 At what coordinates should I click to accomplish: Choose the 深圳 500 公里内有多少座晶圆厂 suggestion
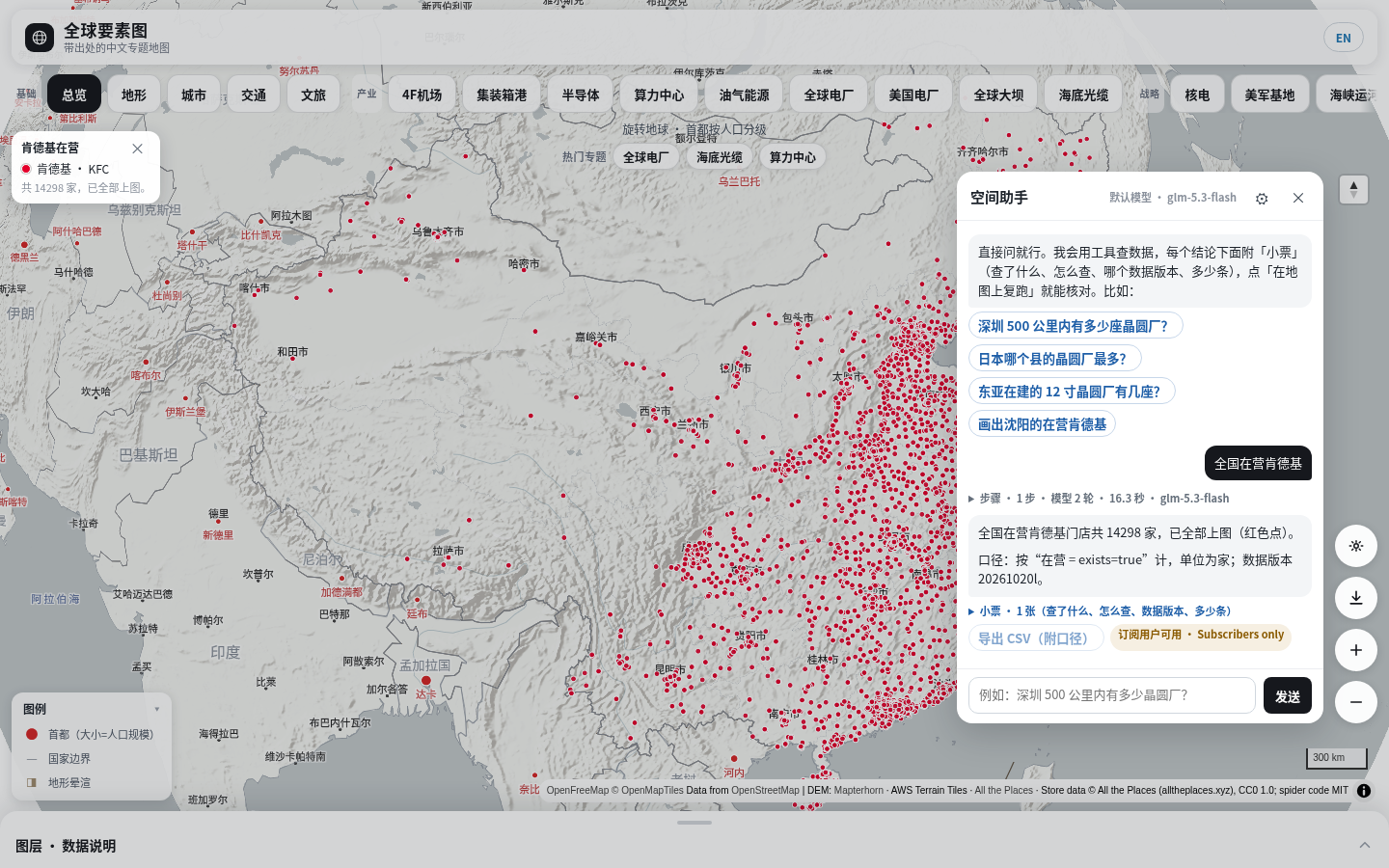point(1076,326)
